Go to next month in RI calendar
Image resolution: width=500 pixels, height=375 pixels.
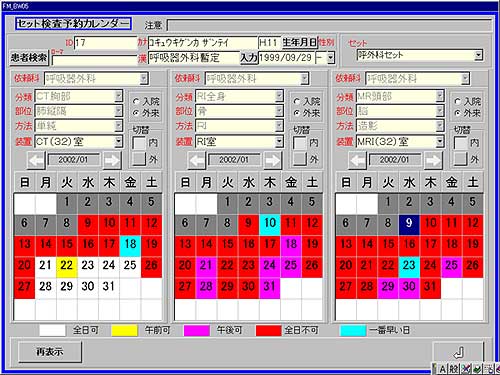tap(273, 160)
